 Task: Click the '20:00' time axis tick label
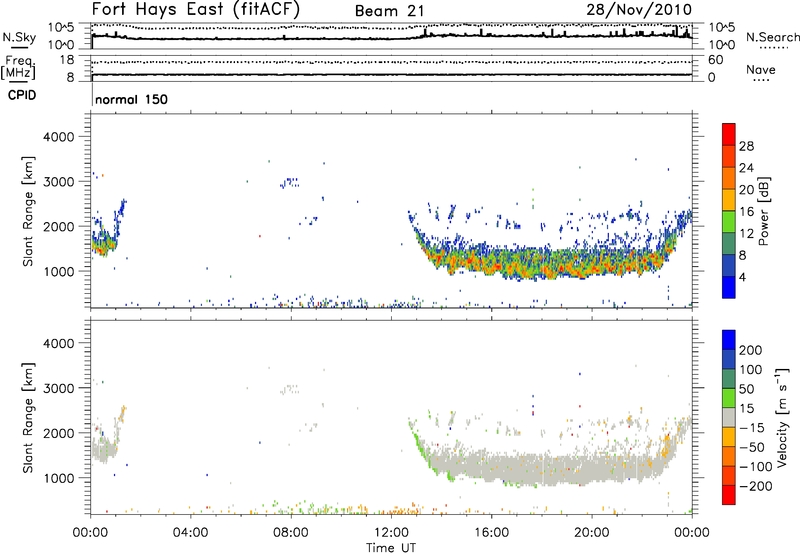[x=591, y=533]
